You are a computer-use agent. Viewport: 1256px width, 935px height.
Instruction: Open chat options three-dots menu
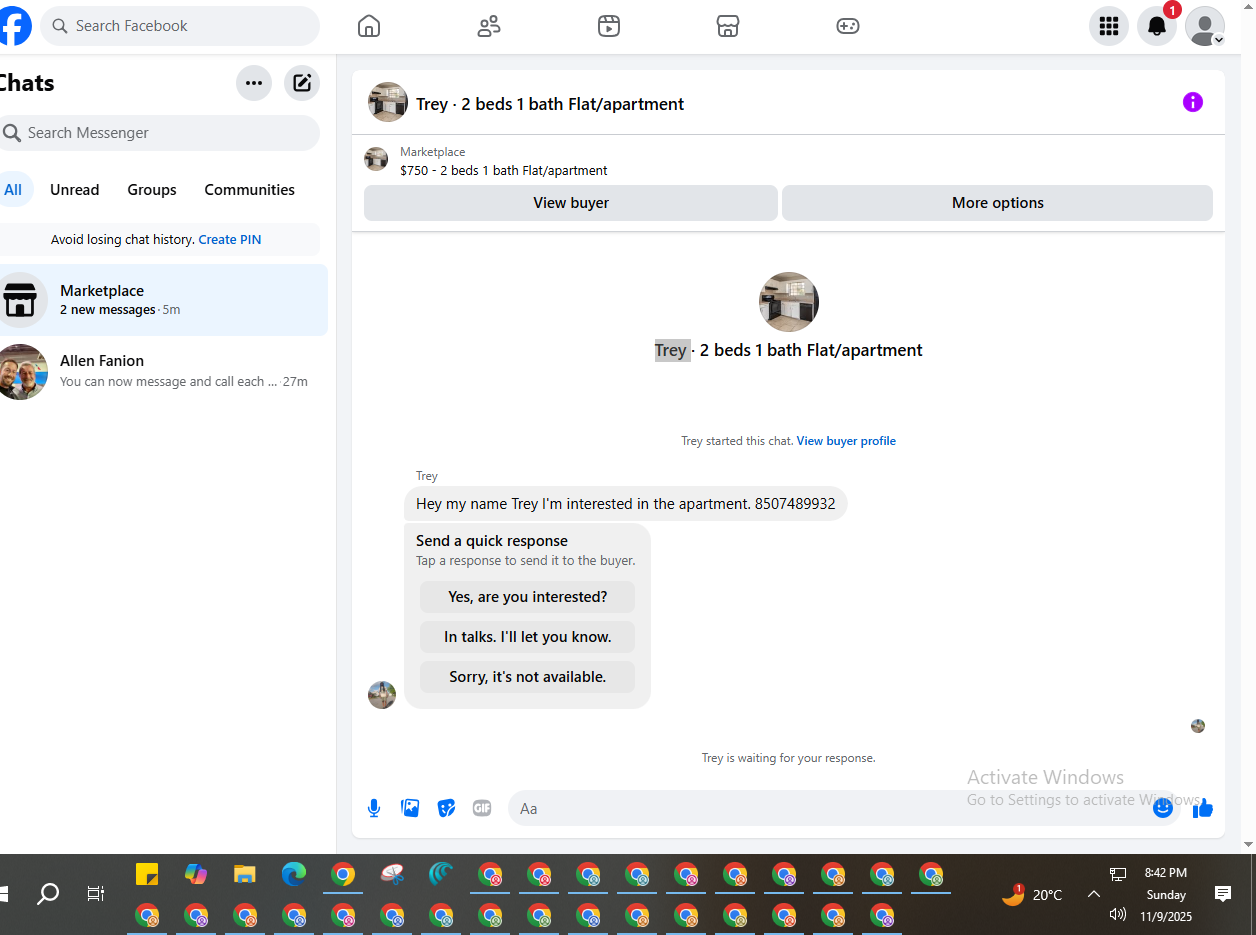tap(254, 83)
